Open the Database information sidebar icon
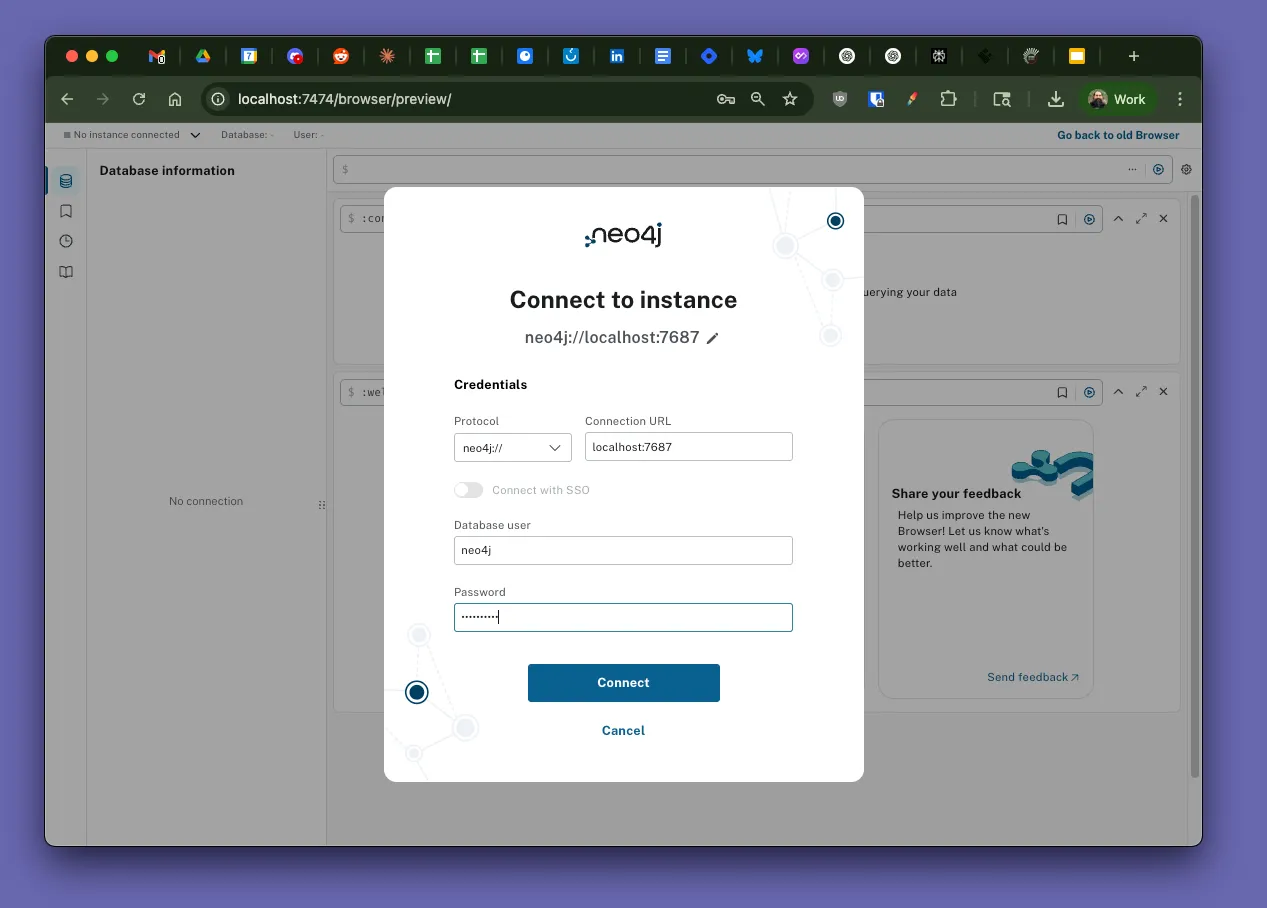Image resolution: width=1267 pixels, height=908 pixels. tap(66, 181)
